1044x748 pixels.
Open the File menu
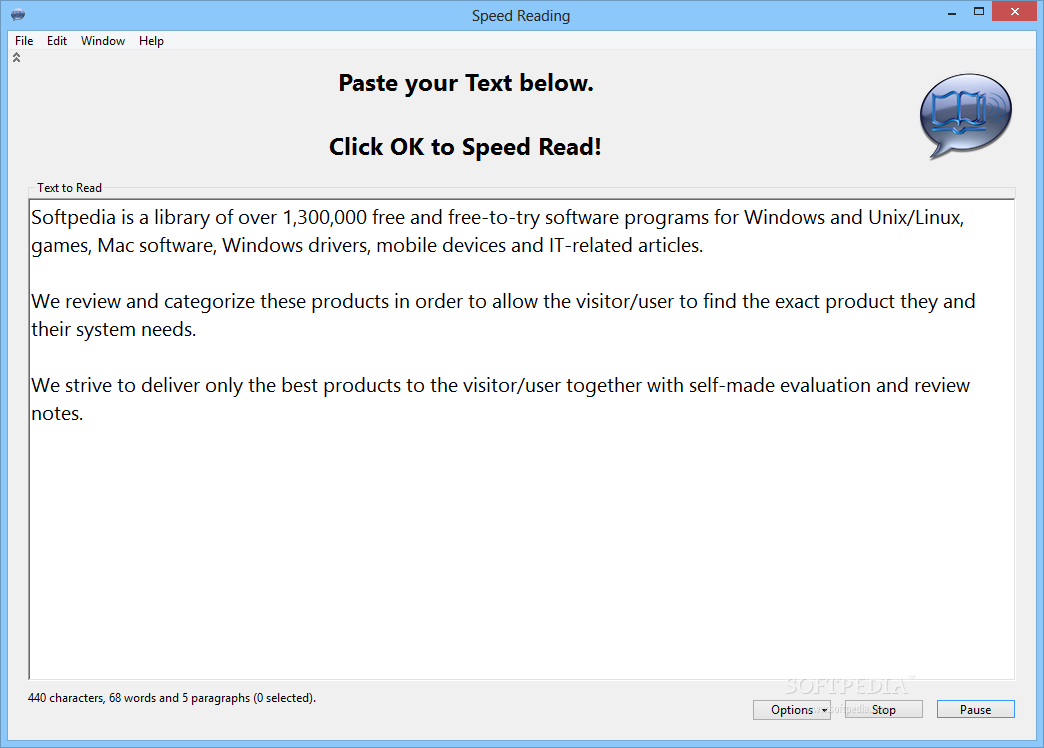(24, 41)
